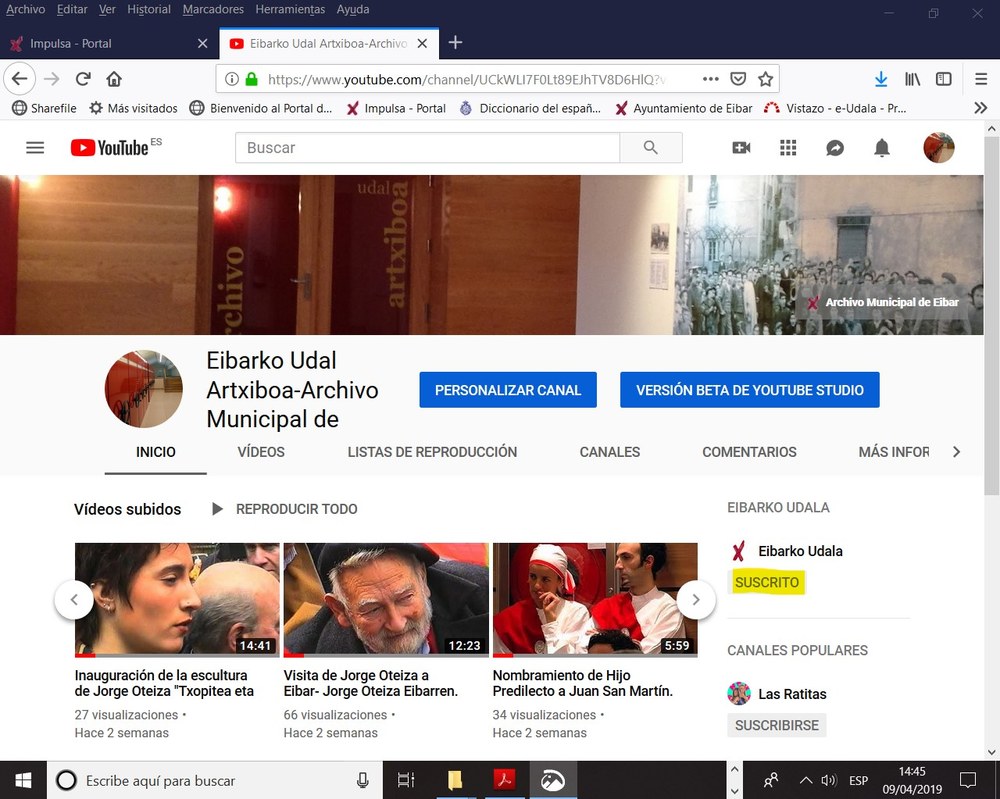Show site security padlock info
This screenshot has width=1000, height=799.
click(x=252, y=79)
